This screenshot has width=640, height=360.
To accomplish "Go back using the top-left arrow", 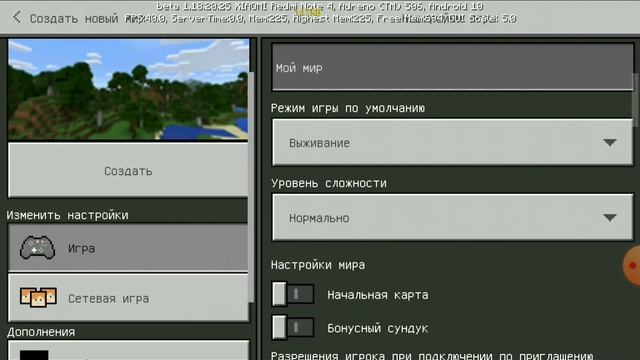I will (16, 17).
